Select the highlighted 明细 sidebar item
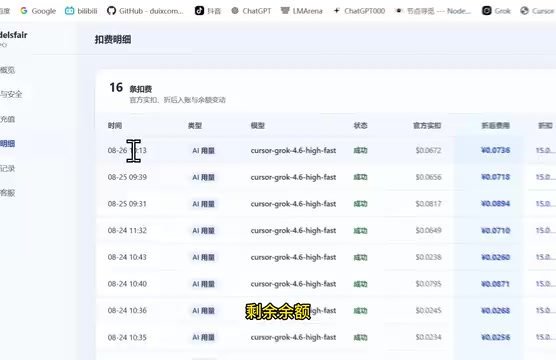This screenshot has width=556, height=360. [7, 144]
